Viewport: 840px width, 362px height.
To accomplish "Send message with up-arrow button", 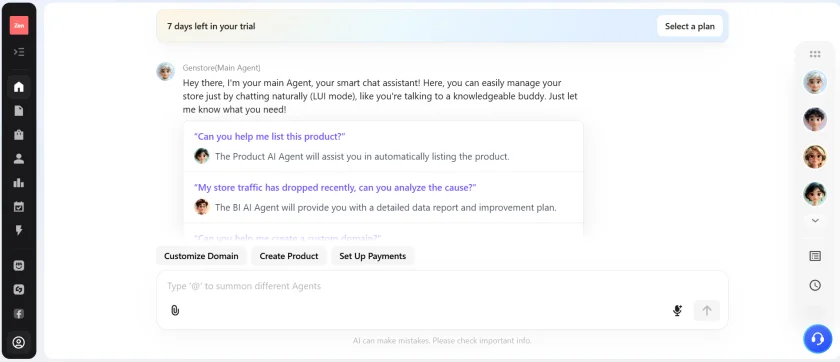I will [x=707, y=311].
